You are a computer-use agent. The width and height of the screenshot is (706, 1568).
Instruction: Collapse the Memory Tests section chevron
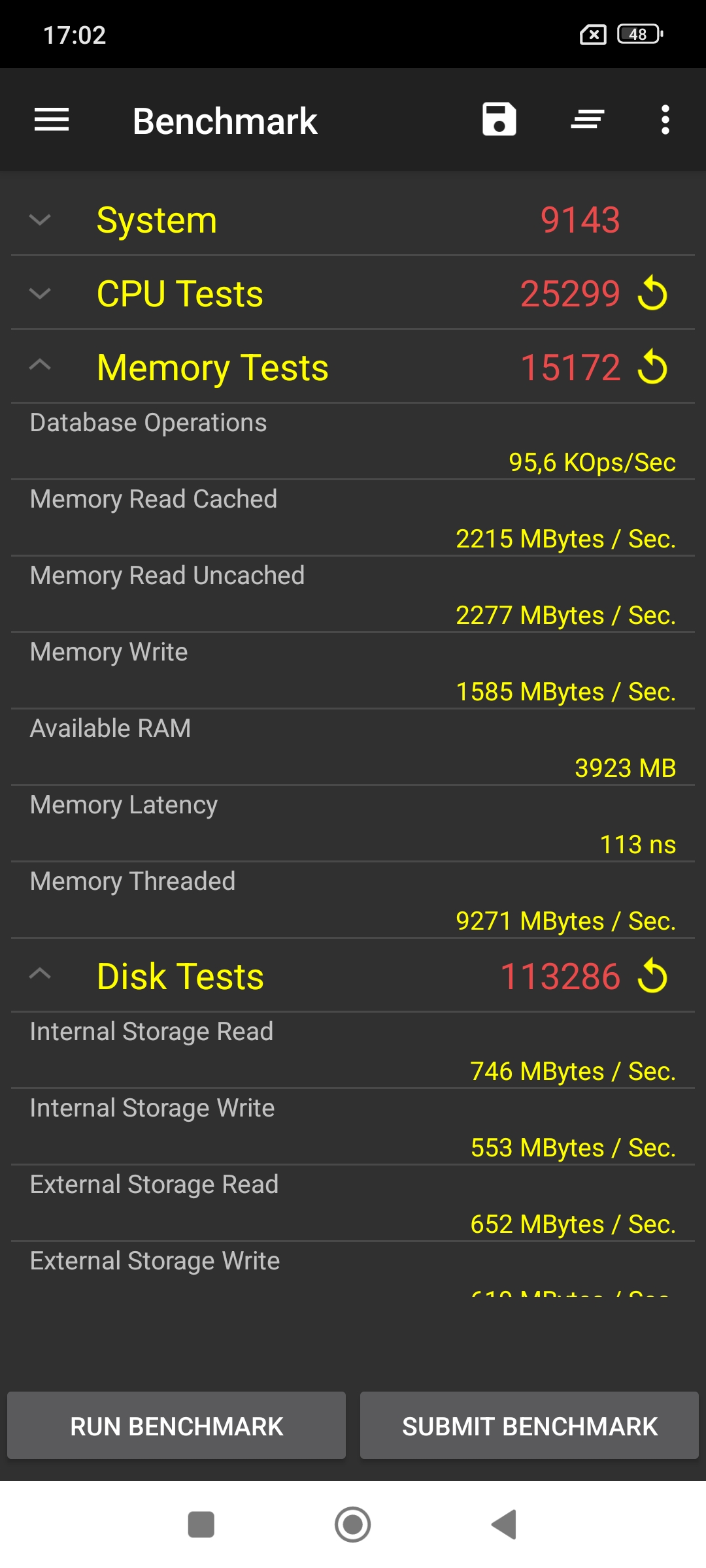[x=41, y=366]
